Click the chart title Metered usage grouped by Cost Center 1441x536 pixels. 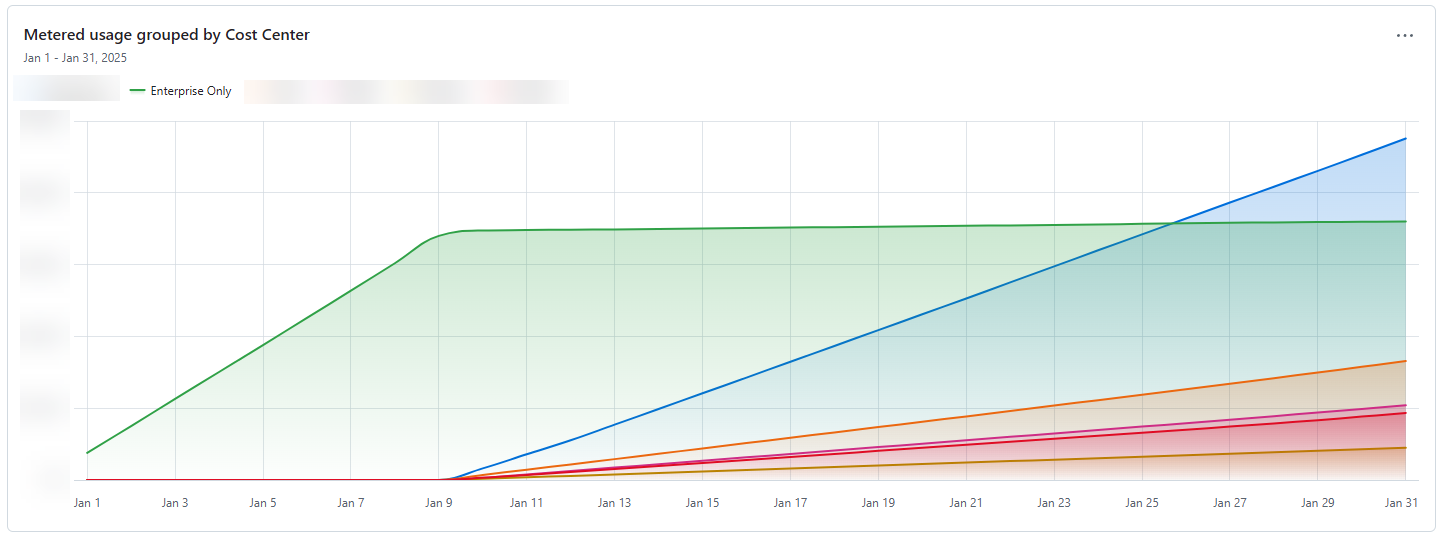click(x=166, y=35)
